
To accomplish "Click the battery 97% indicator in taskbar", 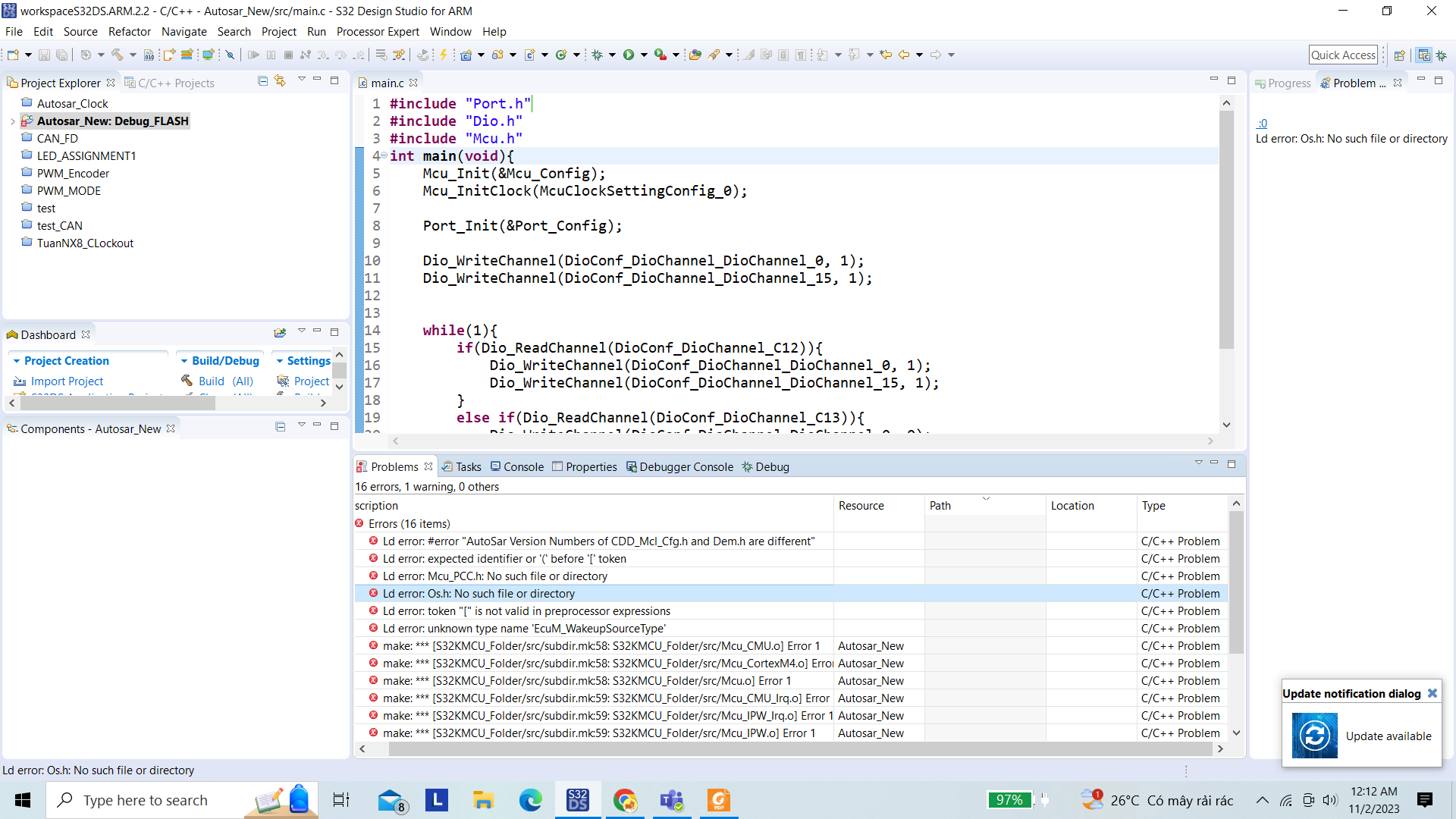I will [1009, 799].
